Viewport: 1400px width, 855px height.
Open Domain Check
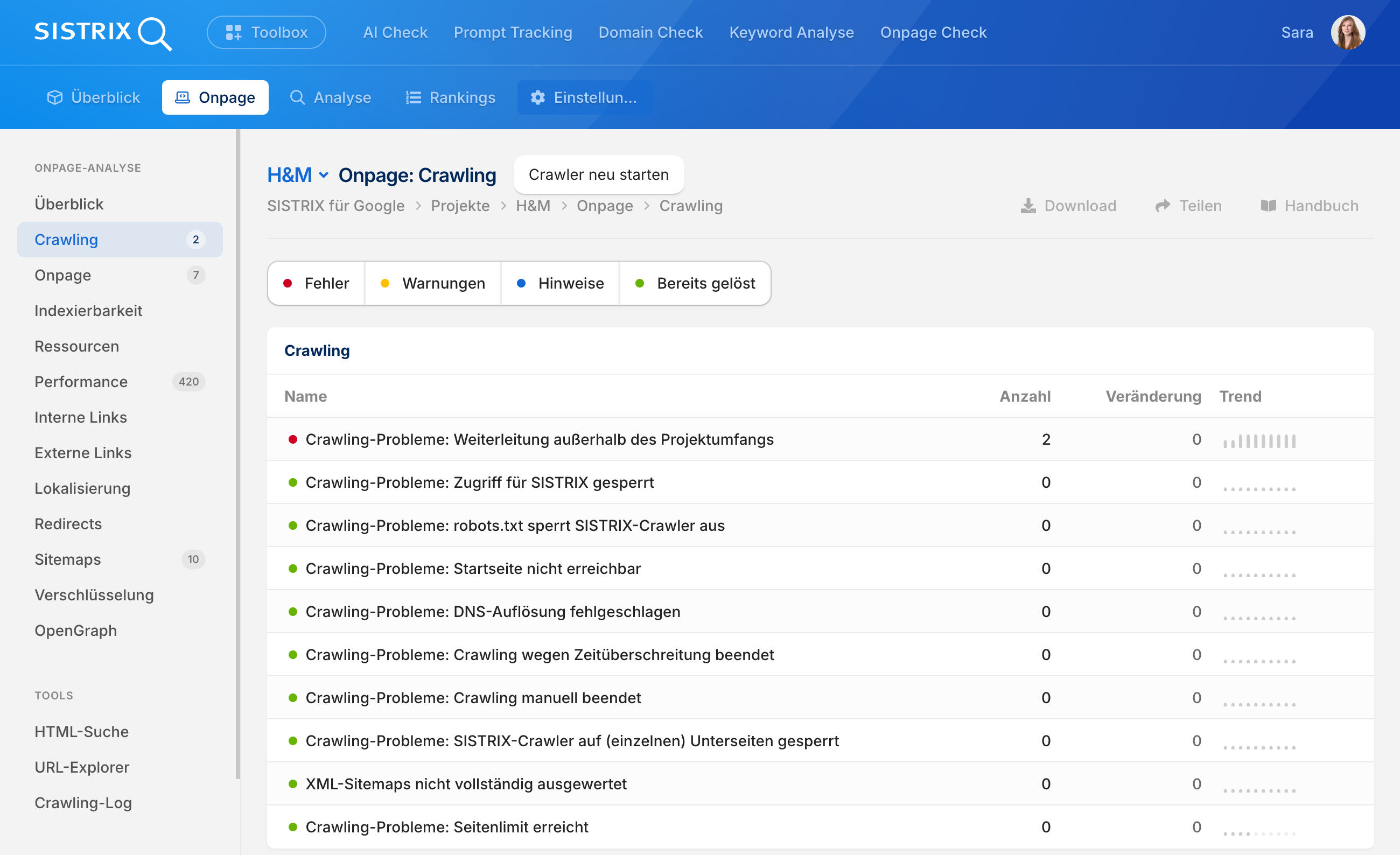[x=650, y=32]
